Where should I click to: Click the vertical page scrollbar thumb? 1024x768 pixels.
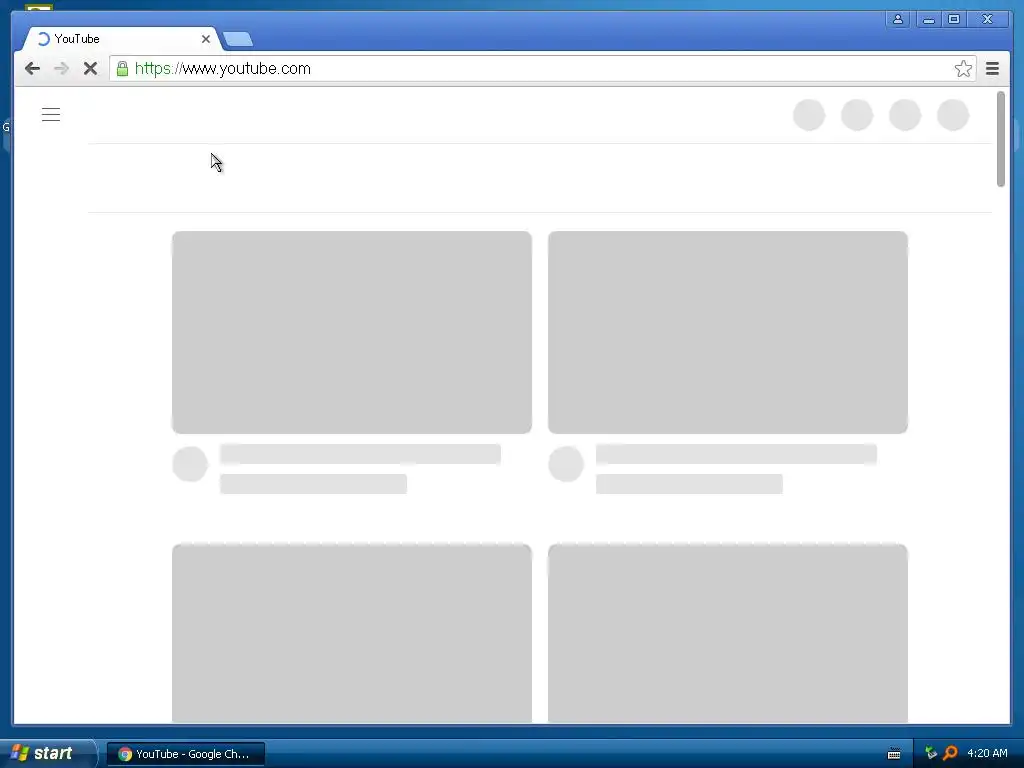[x=1000, y=139]
